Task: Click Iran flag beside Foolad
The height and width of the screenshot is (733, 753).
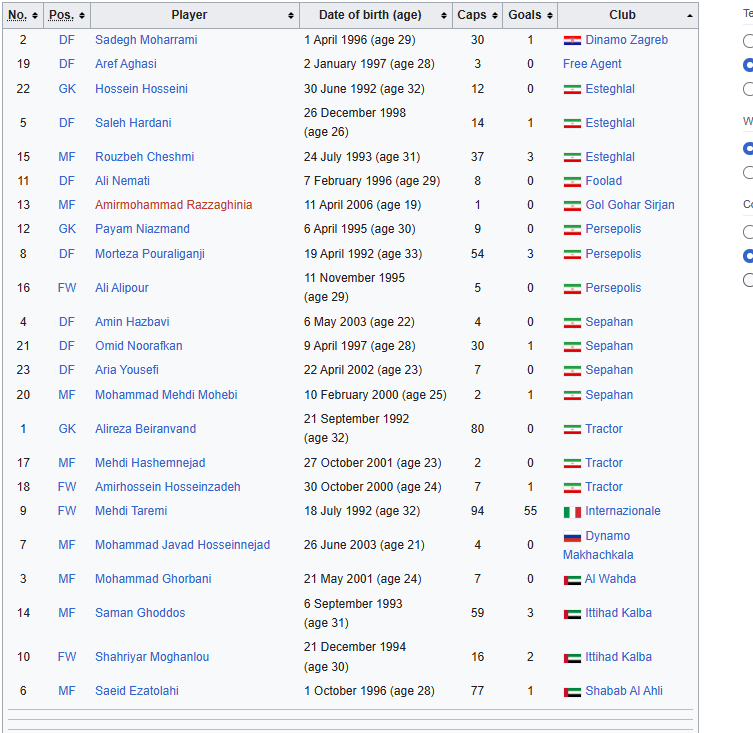Action: coord(572,182)
